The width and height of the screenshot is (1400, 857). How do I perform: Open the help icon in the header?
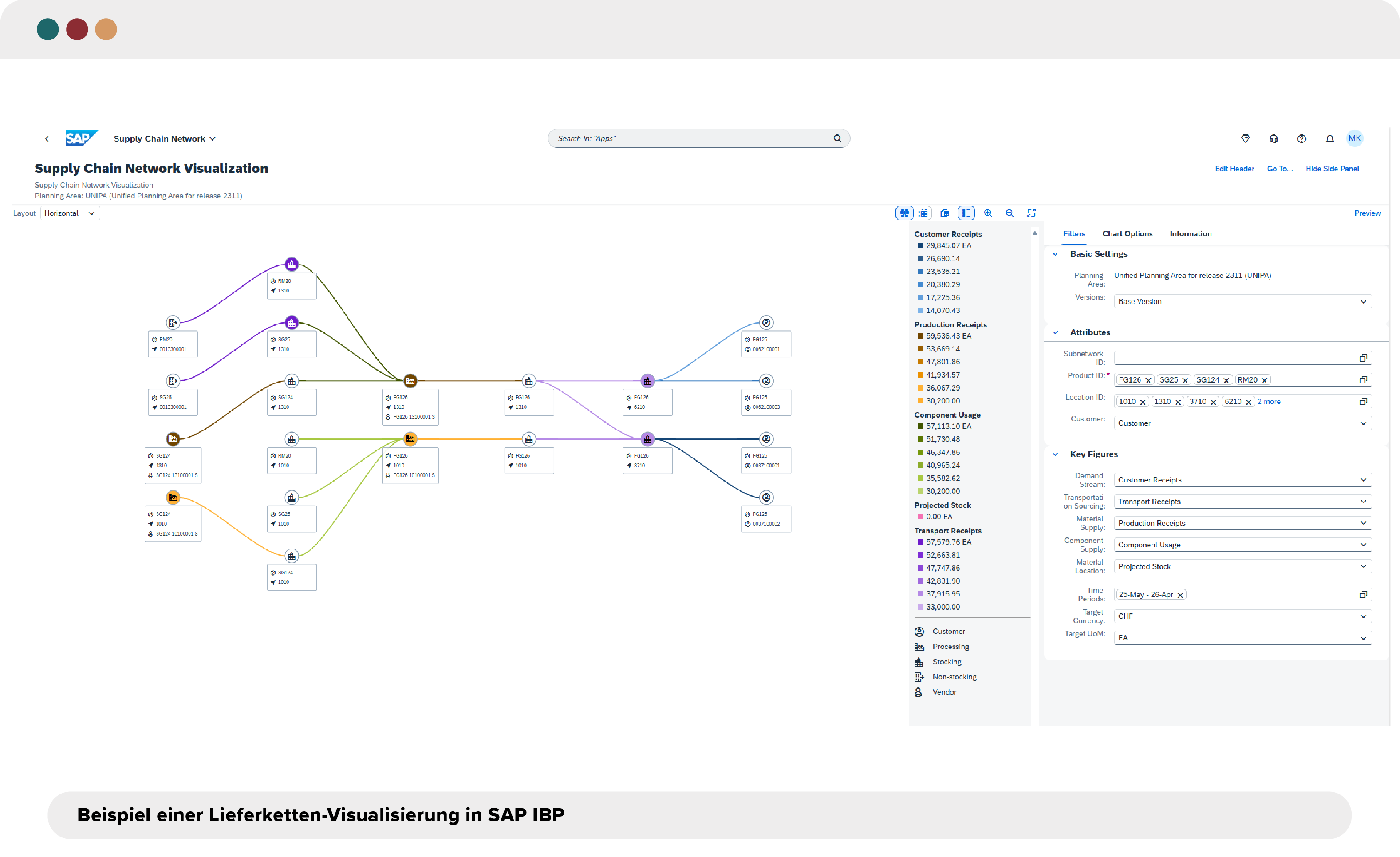pos(1301,138)
